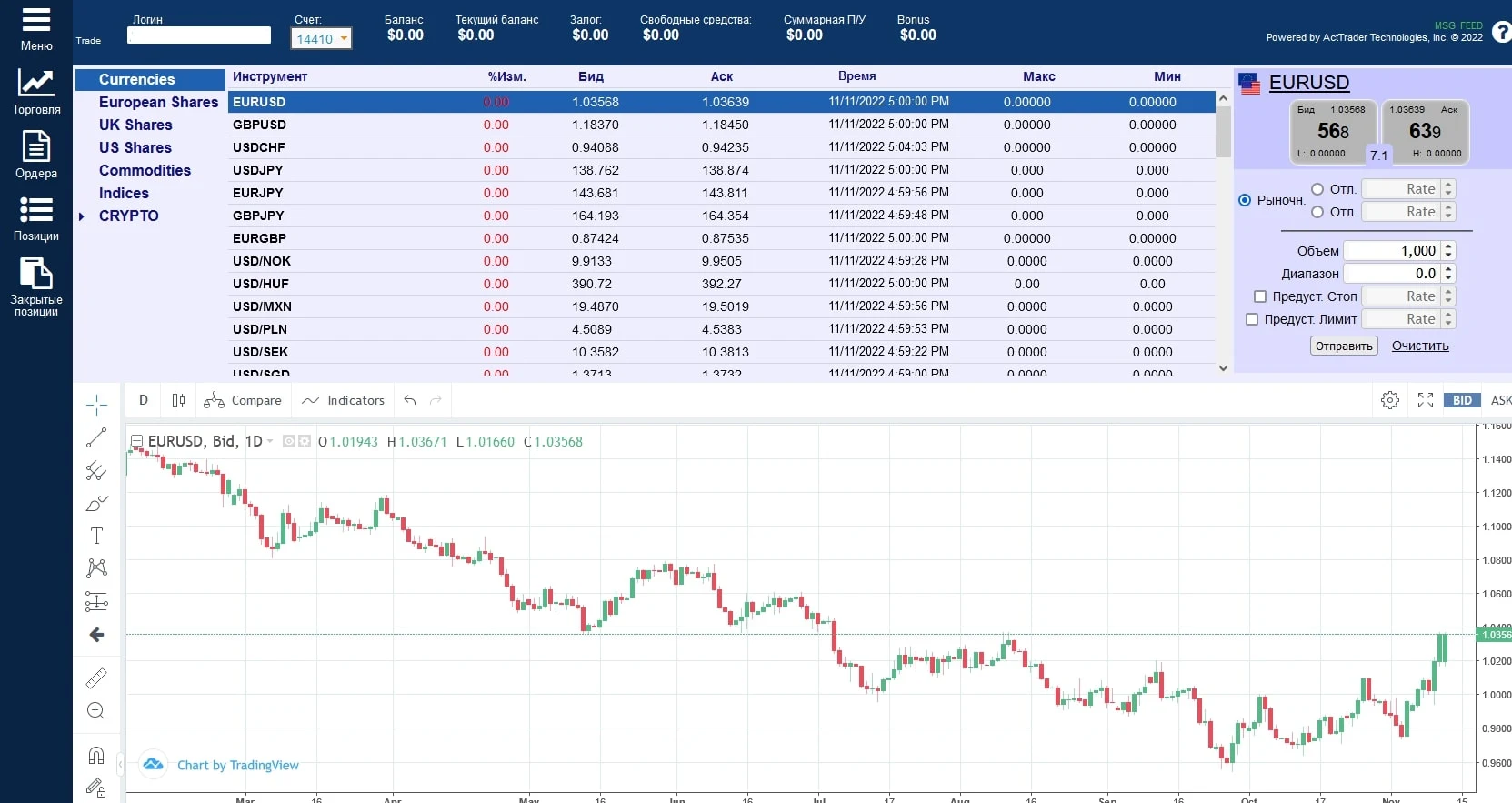The image size is (1512, 803).
Task: Undo last chart action
Action: pos(410,400)
